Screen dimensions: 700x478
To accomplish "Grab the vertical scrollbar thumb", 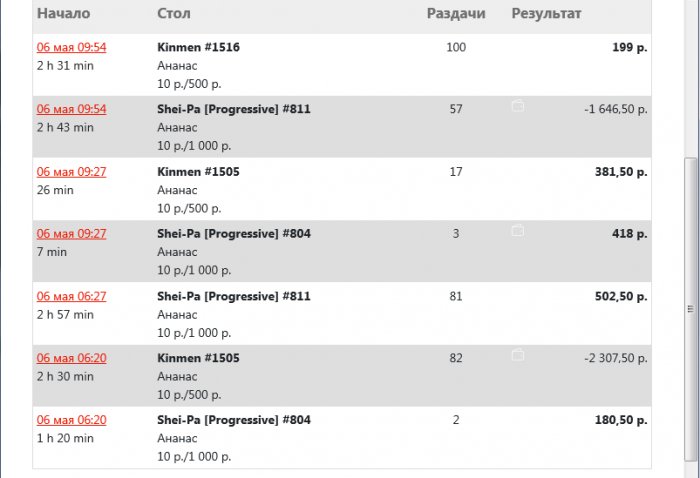I will 690,310.
